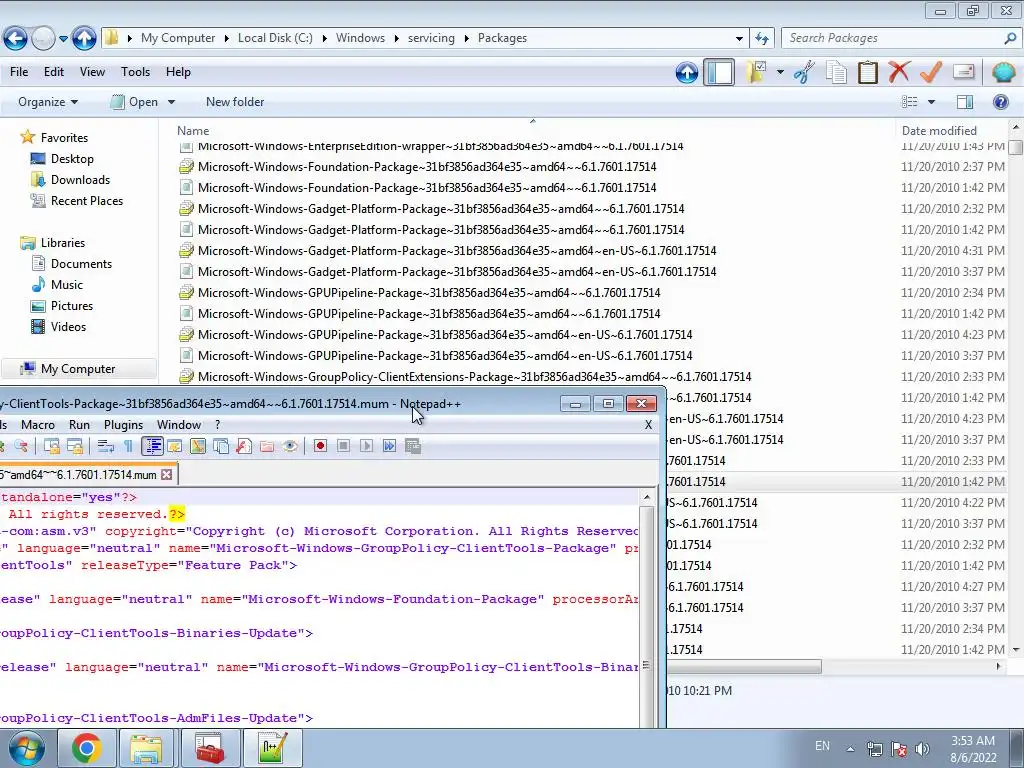Select My Computer in navigation pane

(78, 369)
